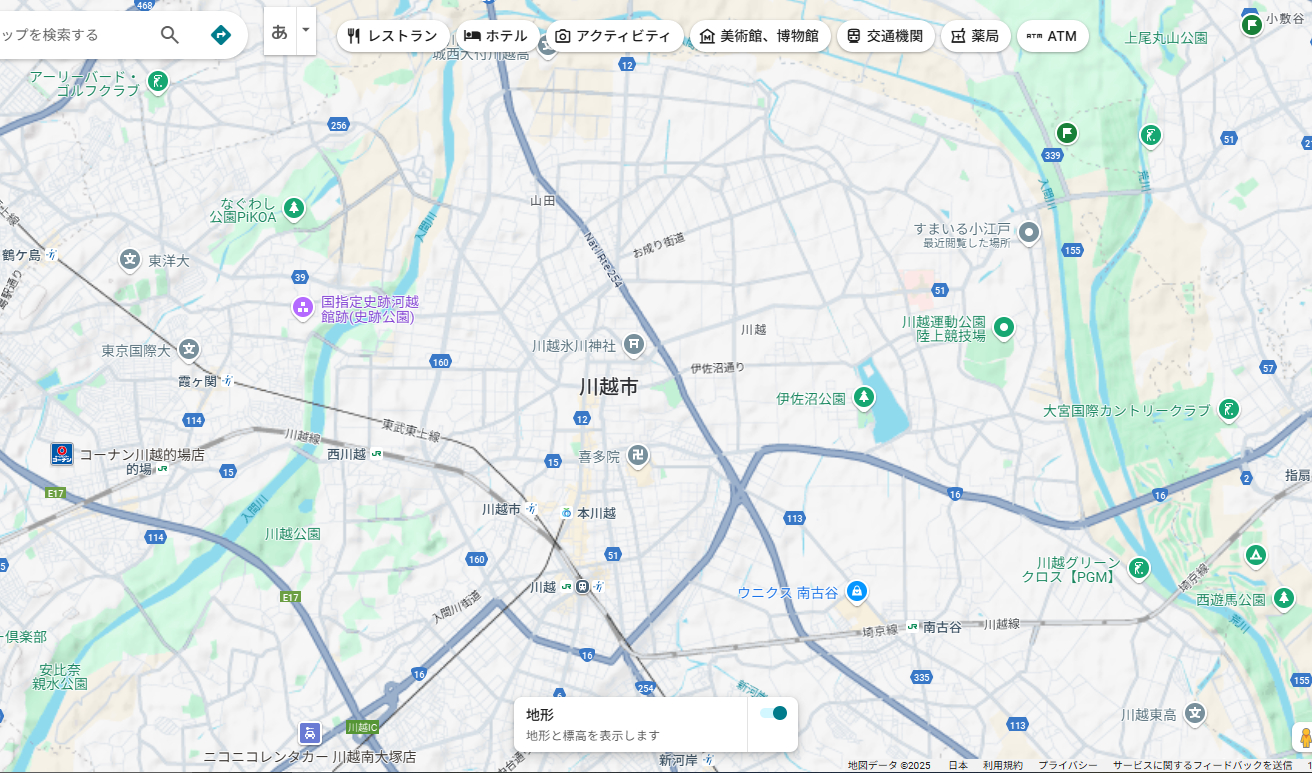Click the 喜多院 temple marker
Image resolution: width=1312 pixels, height=773 pixels.
tap(636, 455)
